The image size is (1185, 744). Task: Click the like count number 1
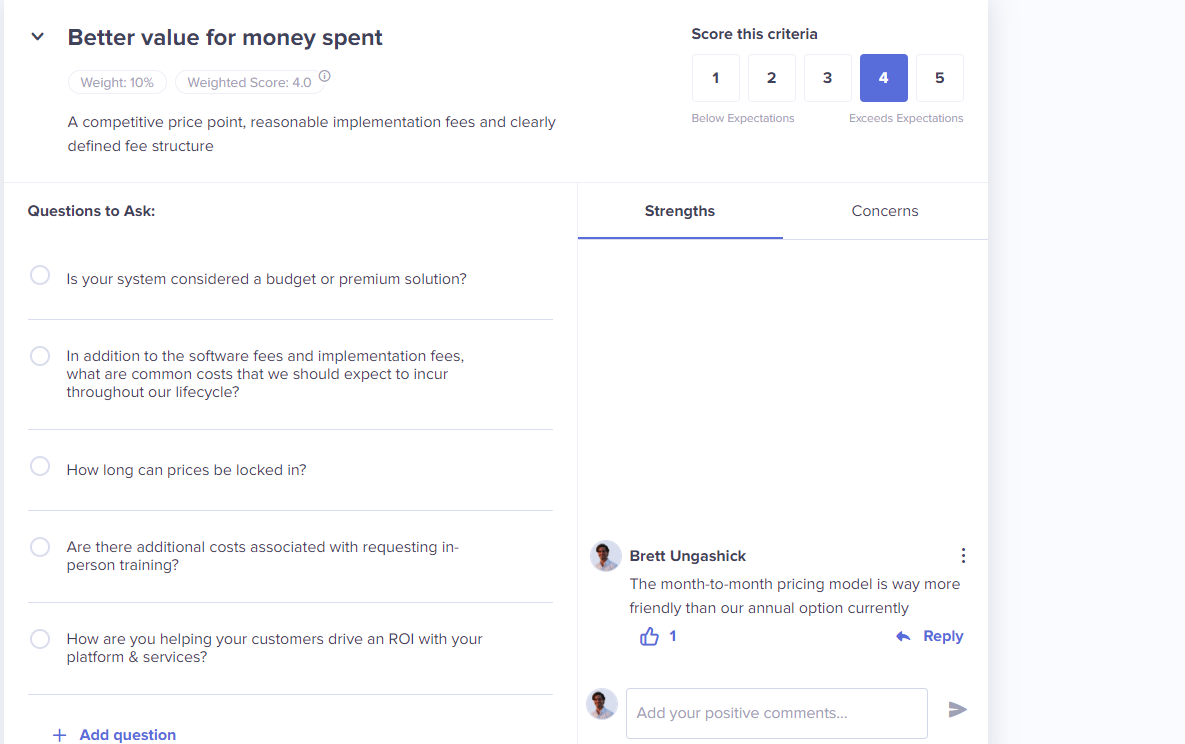pos(673,636)
